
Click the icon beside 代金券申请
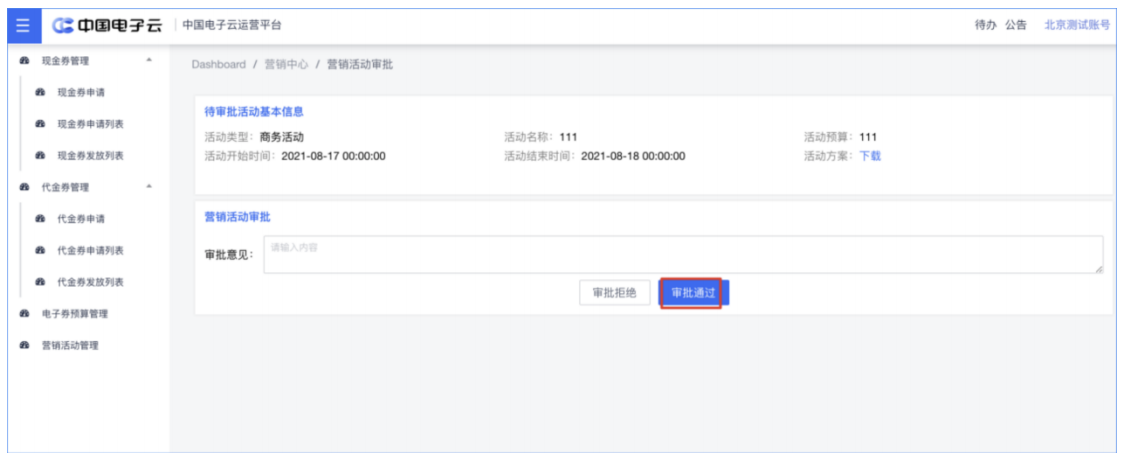pyautogui.click(x=40, y=219)
